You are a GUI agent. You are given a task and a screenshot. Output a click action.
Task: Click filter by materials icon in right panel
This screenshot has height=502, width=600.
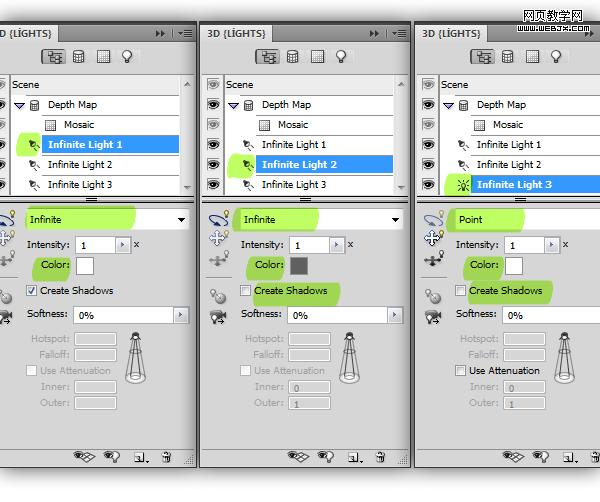532,57
